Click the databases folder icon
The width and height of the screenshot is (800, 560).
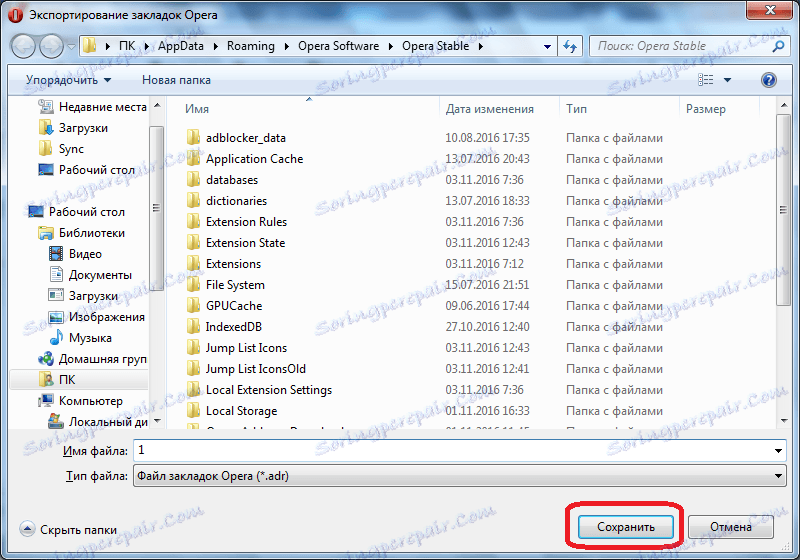(x=193, y=180)
